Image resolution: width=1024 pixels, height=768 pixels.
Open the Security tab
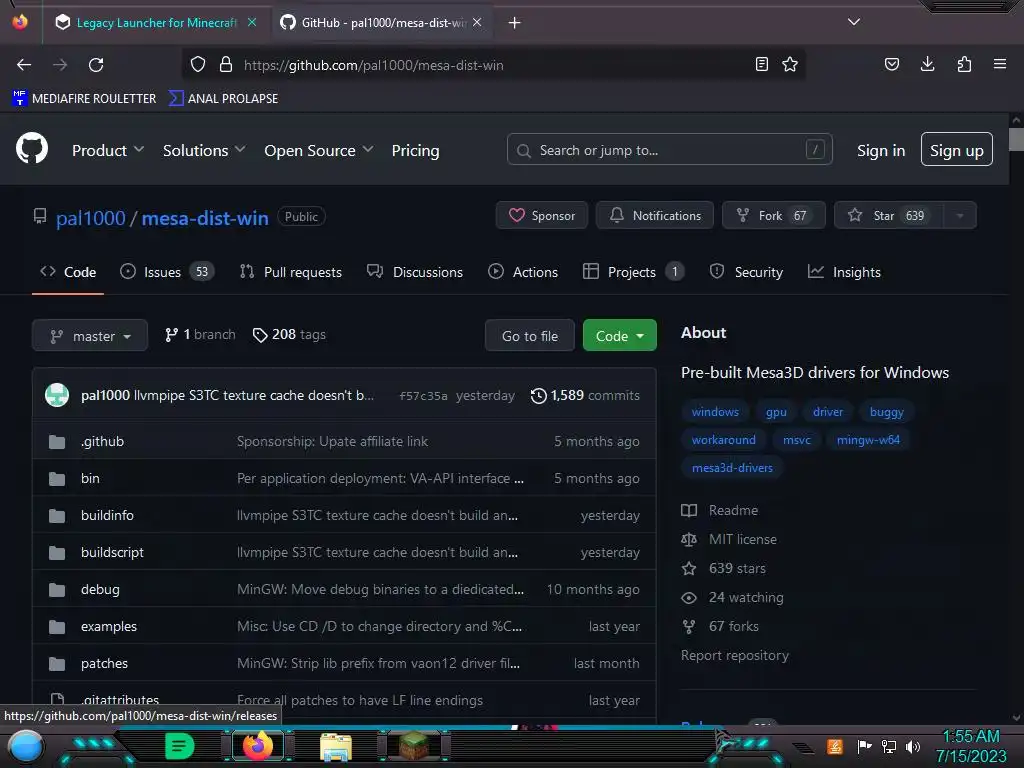(x=746, y=272)
